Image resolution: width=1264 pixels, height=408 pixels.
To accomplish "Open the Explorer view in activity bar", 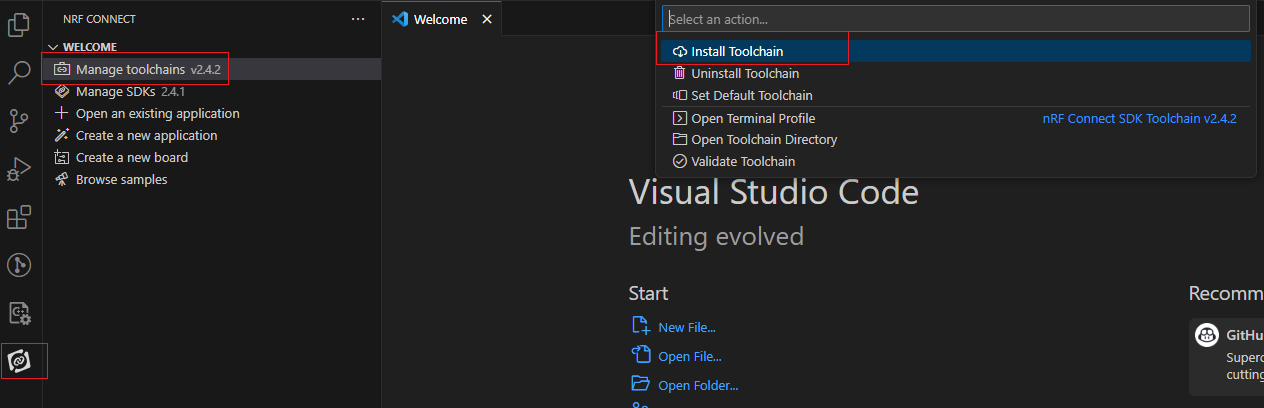I will click(x=19, y=23).
